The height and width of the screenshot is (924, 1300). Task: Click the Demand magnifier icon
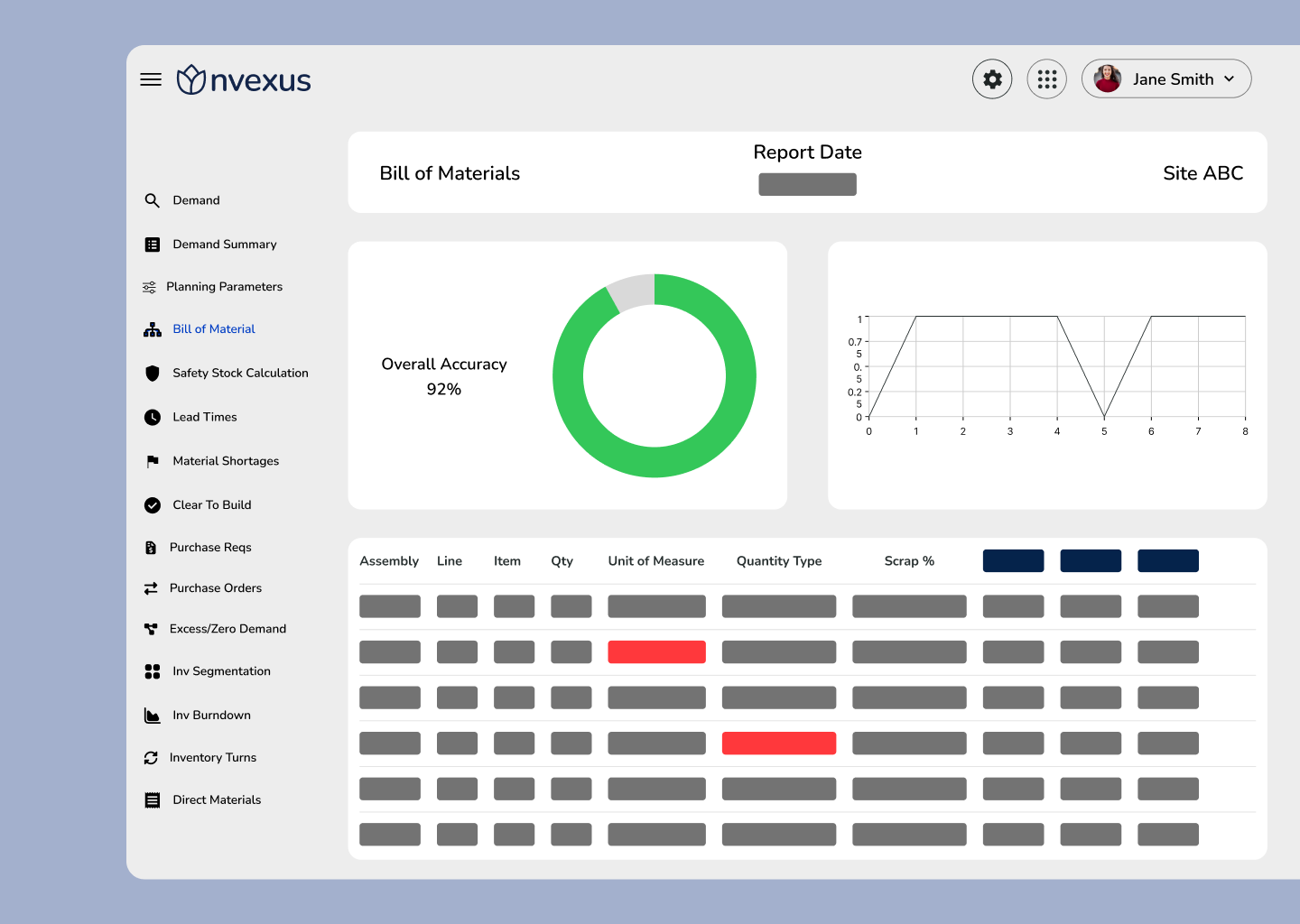(x=153, y=200)
